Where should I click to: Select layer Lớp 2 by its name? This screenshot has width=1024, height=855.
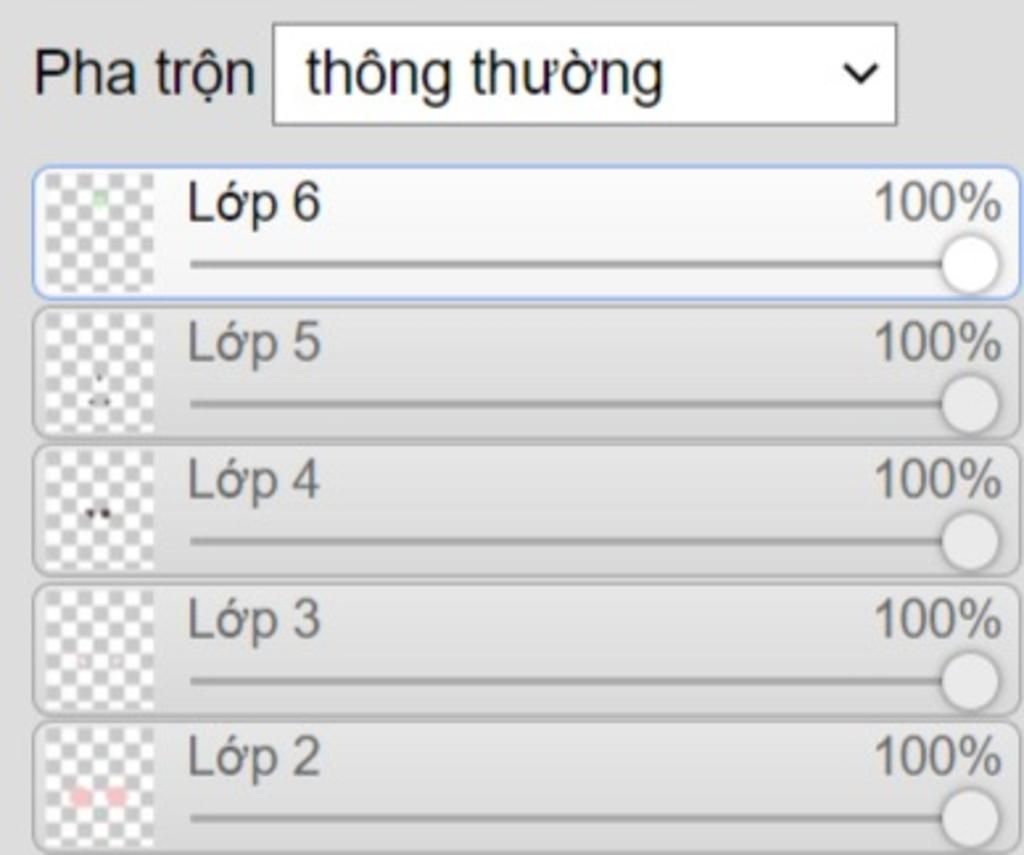(x=254, y=757)
